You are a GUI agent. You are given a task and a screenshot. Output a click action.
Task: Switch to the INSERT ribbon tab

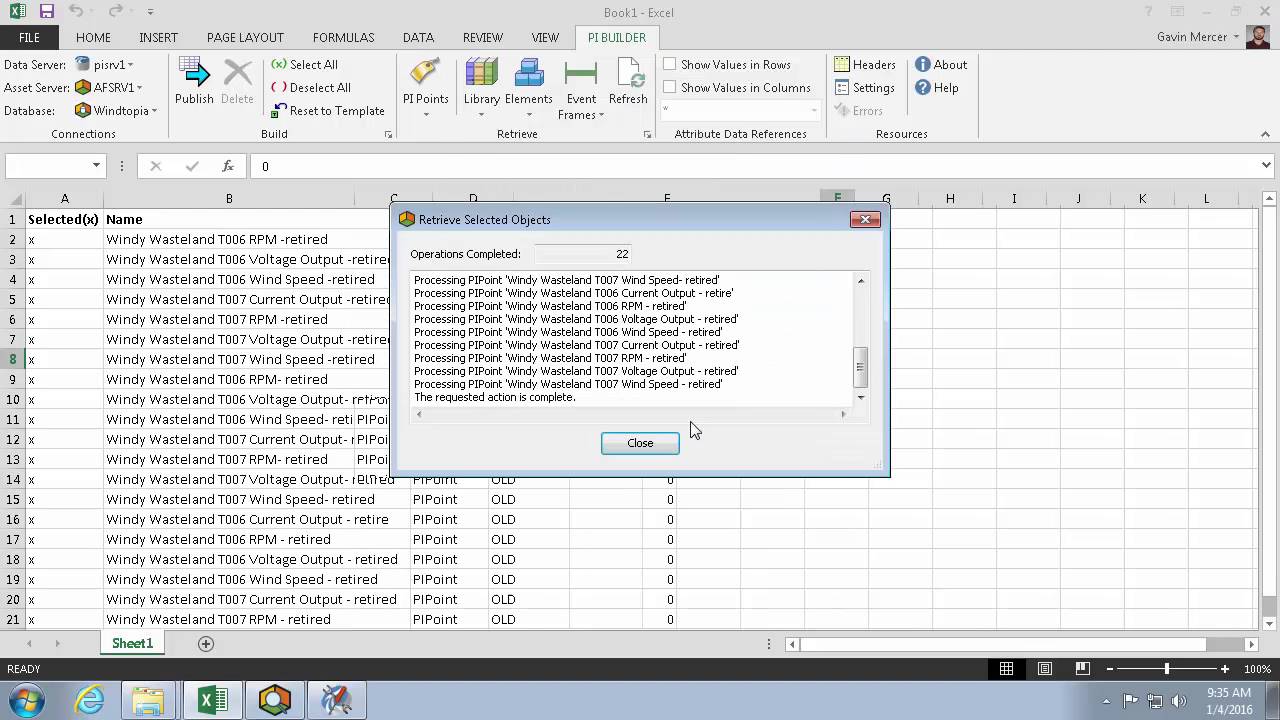click(158, 37)
